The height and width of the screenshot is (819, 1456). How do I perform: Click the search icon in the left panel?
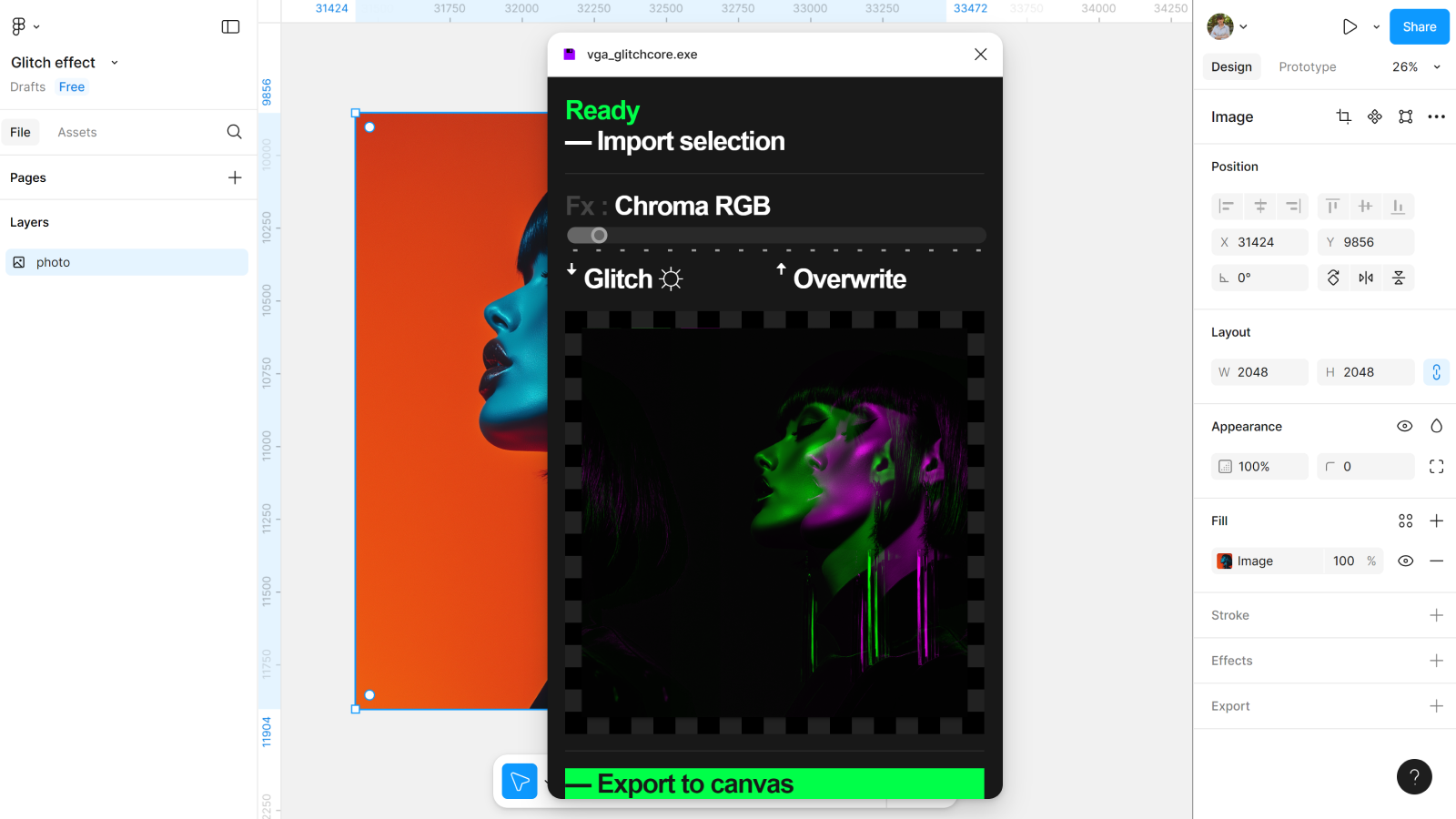pyautogui.click(x=234, y=132)
